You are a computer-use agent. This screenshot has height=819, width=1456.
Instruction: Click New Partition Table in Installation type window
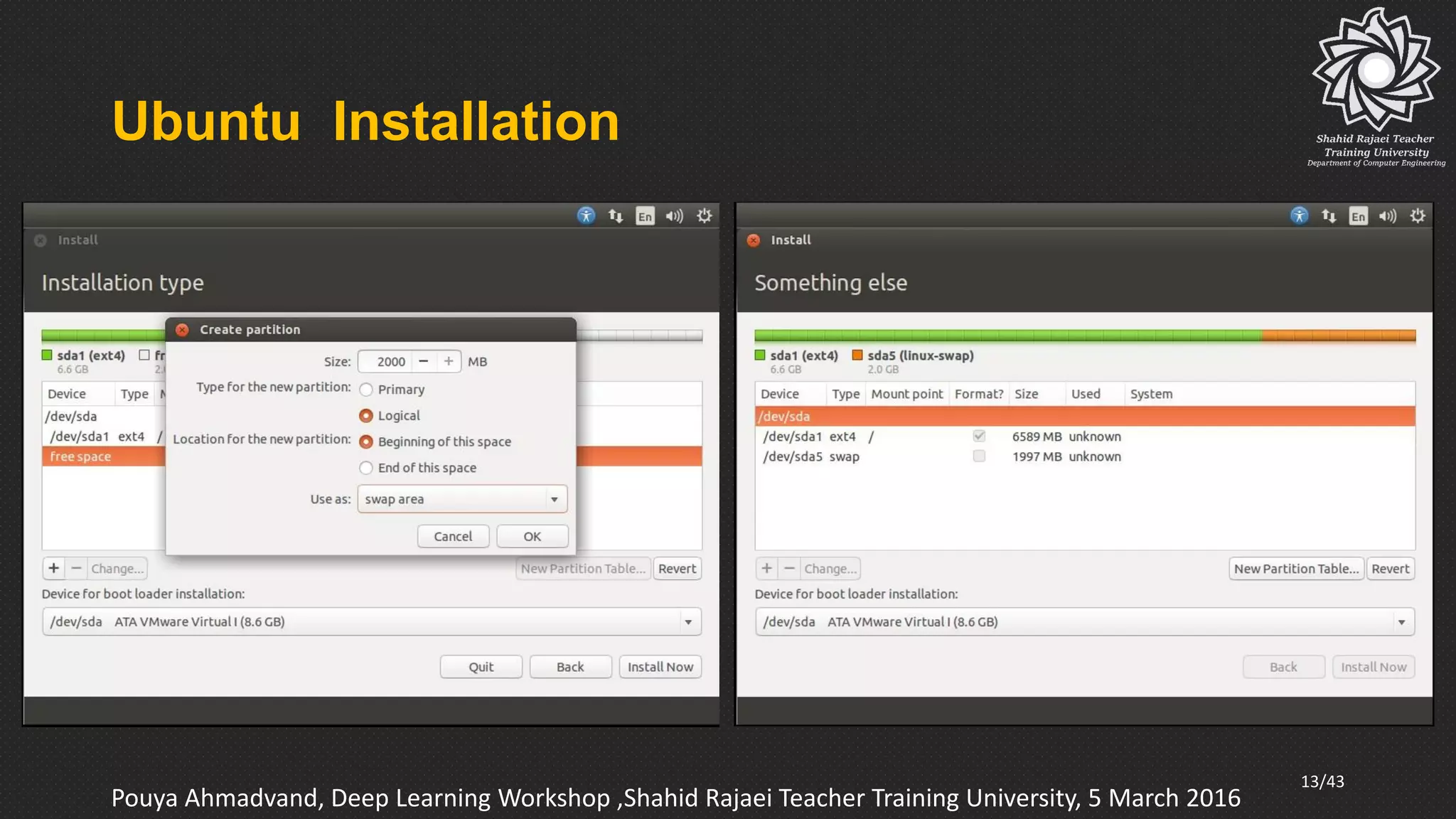point(583,568)
